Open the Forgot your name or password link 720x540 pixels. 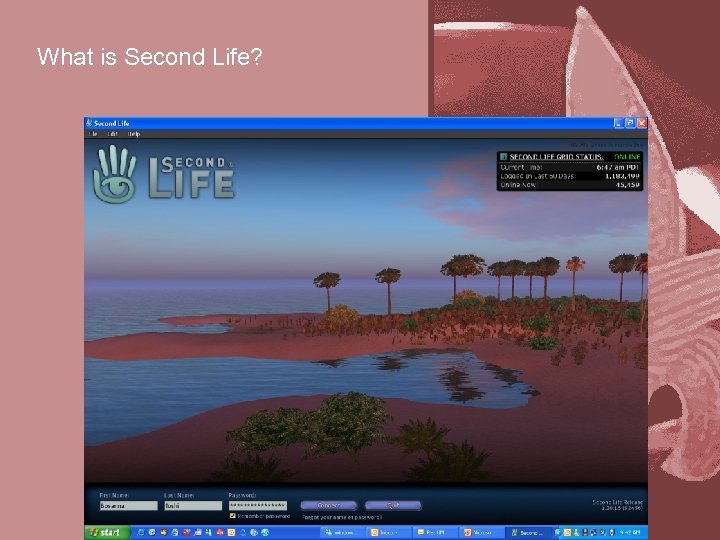point(342,518)
